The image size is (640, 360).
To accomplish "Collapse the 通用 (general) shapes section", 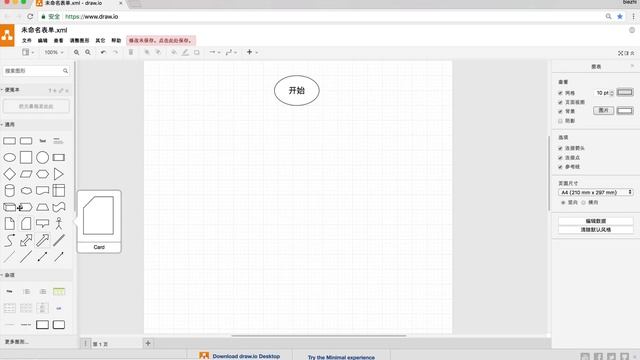I will pos(9,124).
